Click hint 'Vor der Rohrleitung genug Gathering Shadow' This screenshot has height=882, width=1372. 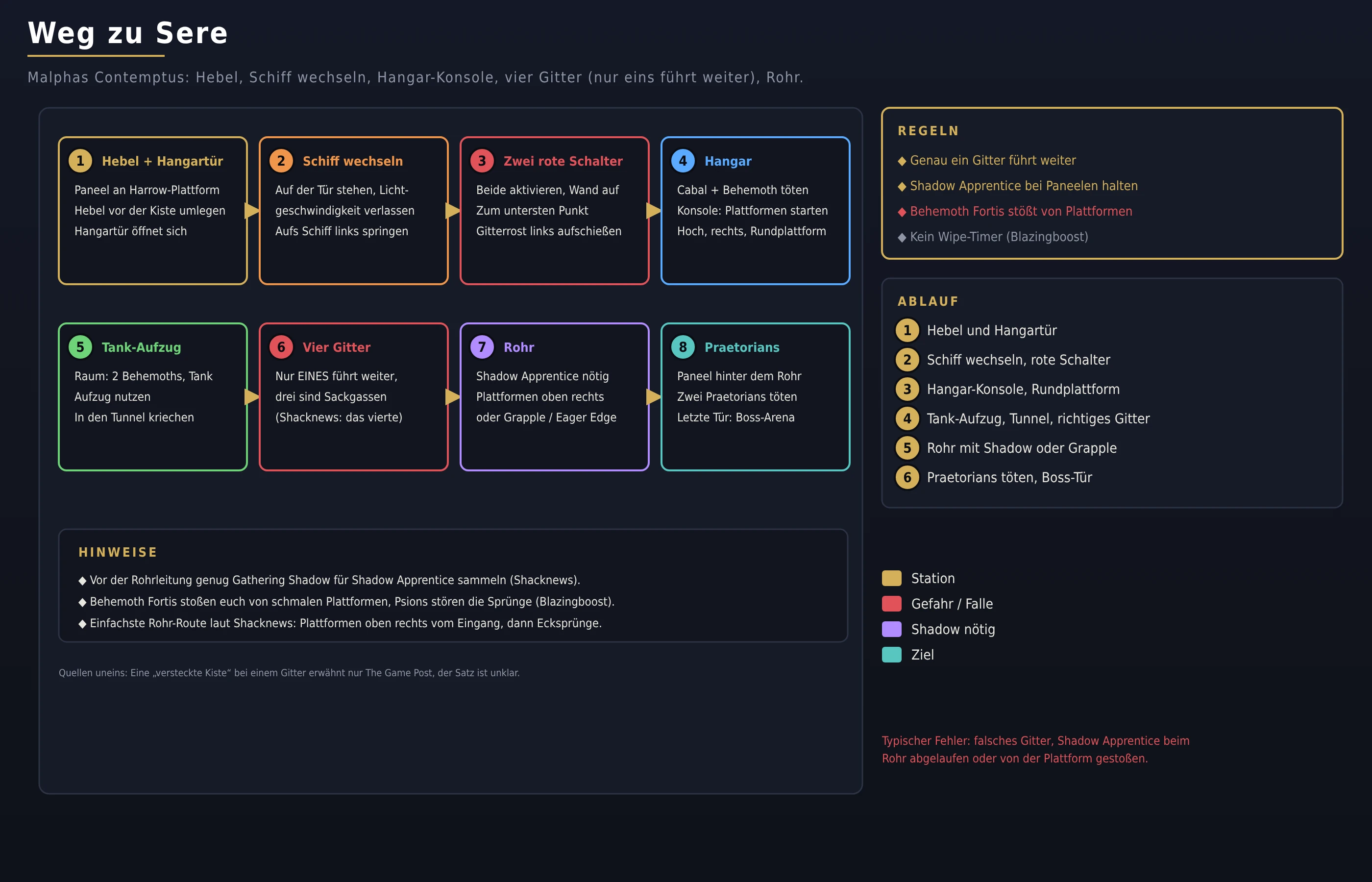coord(329,580)
